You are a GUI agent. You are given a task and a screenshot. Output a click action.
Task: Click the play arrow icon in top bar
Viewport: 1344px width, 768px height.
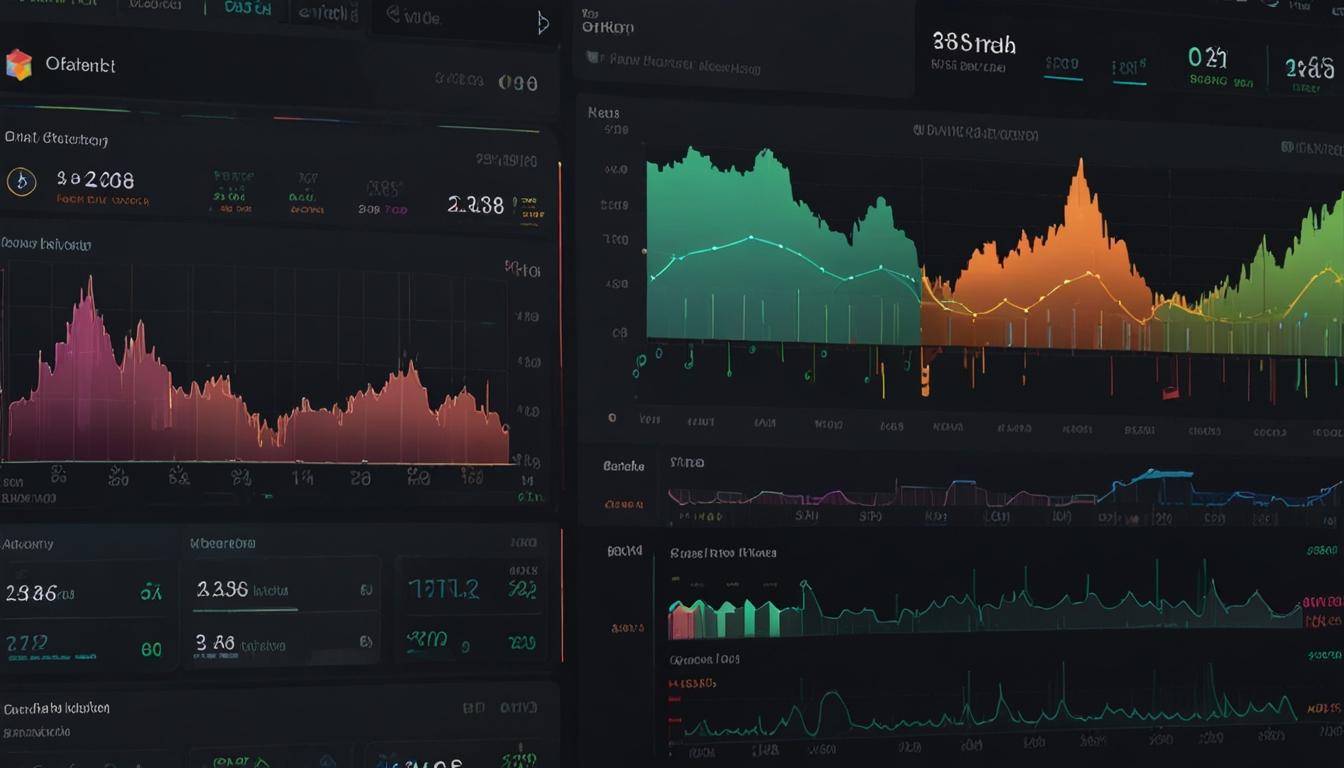pyautogui.click(x=543, y=23)
